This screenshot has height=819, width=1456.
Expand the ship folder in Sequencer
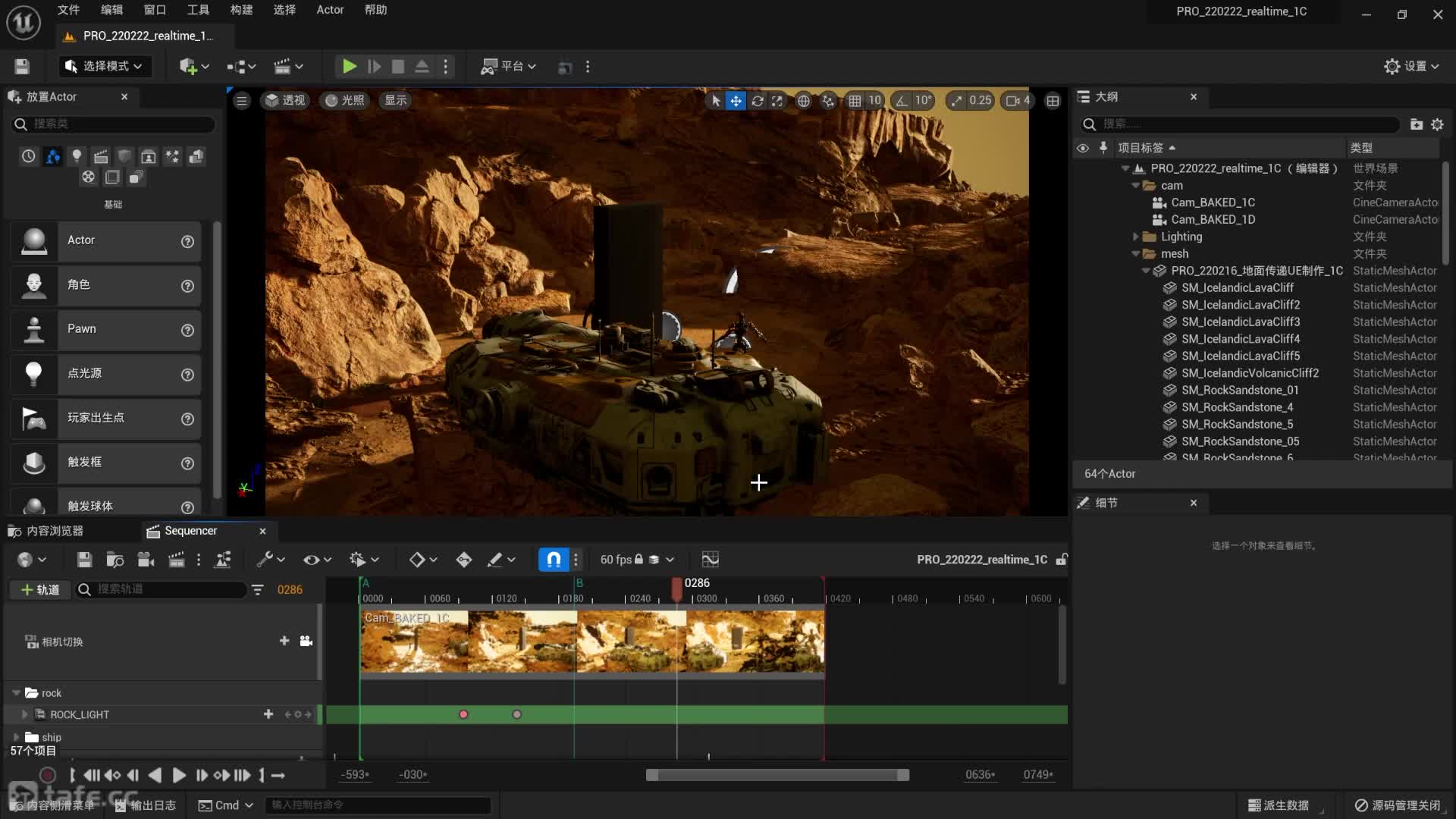16,737
